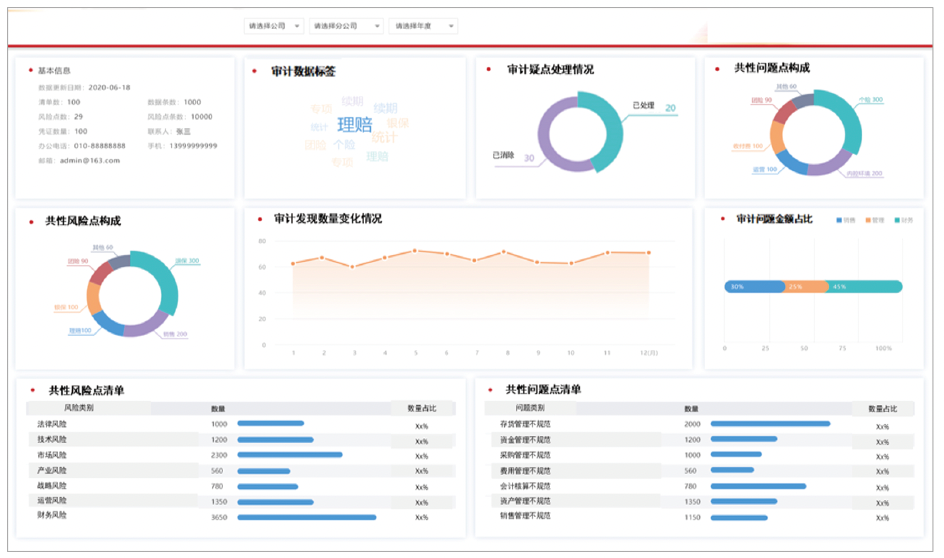Select the 法律风险 row label

(52, 424)
